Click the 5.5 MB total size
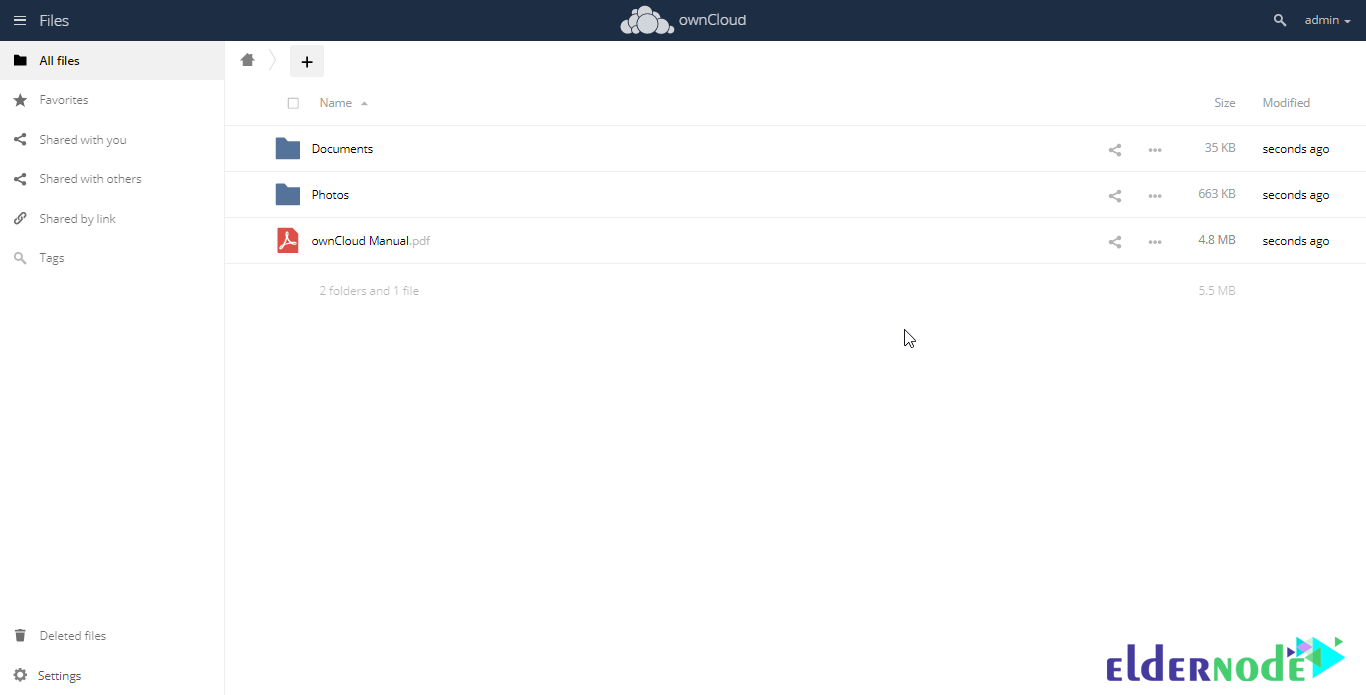The height and width of the screenshot is (695, 1366). click(1217, 291)
